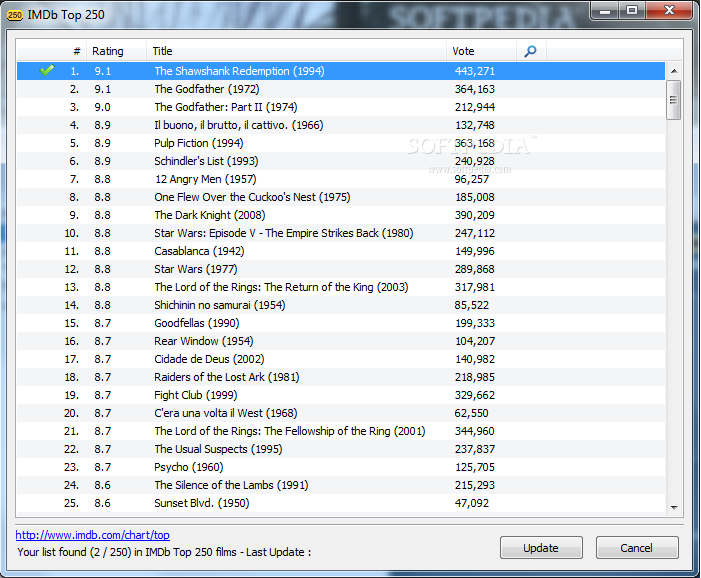Select Goodfellas (1990)
701x578 pixels.
tap(341, 323)
